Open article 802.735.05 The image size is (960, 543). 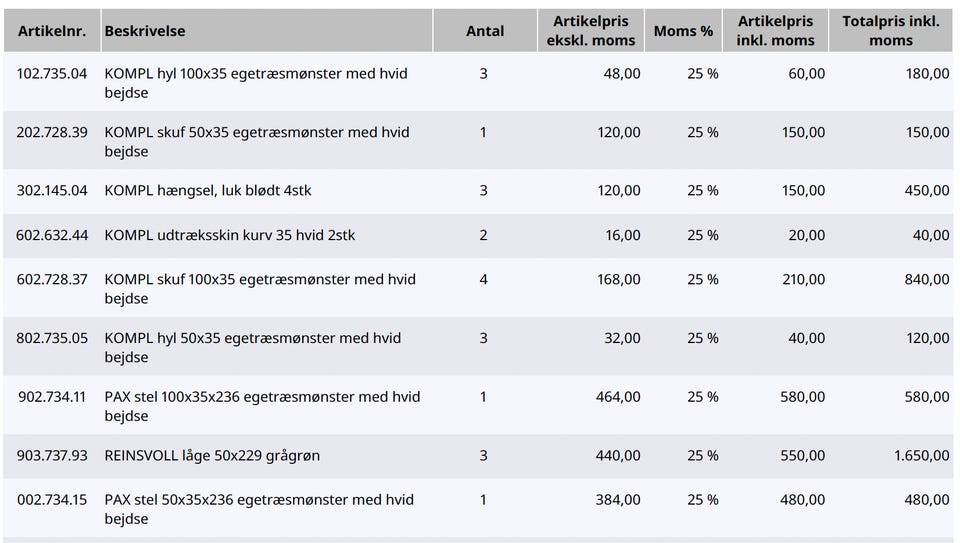pos(52,339)
